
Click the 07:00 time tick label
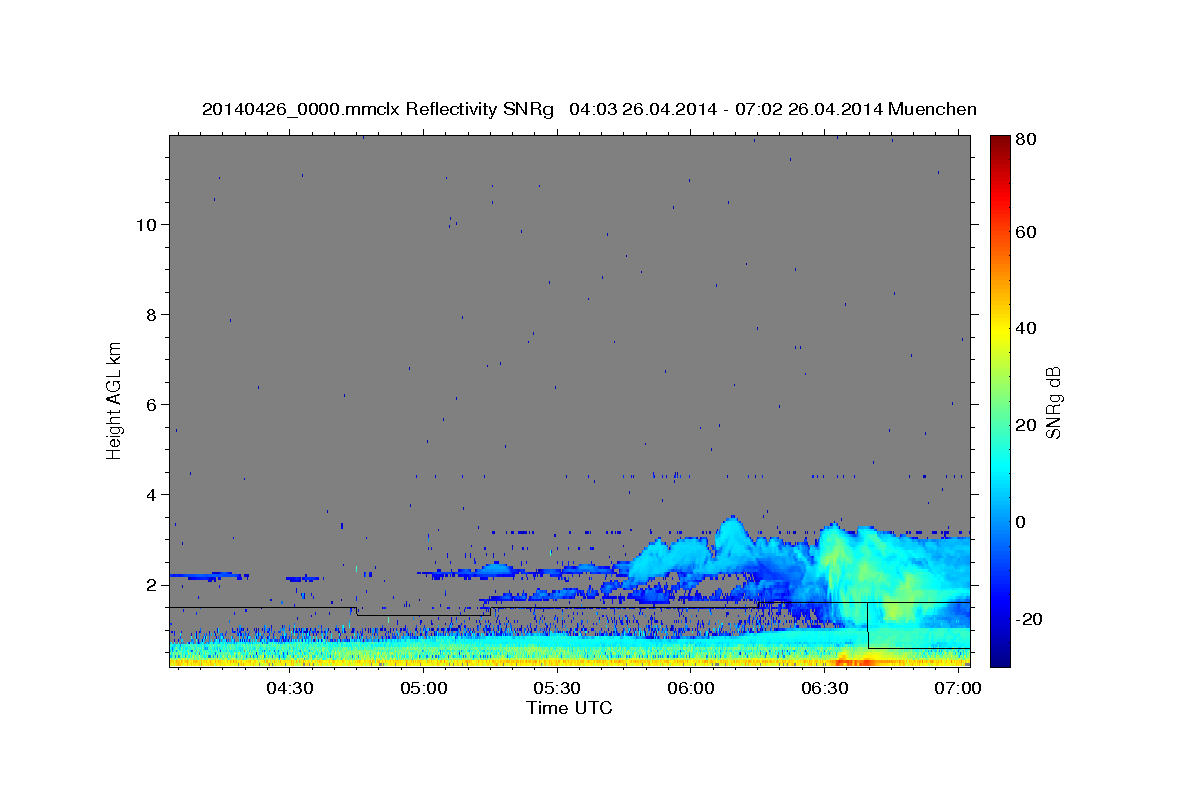(958, 689)
